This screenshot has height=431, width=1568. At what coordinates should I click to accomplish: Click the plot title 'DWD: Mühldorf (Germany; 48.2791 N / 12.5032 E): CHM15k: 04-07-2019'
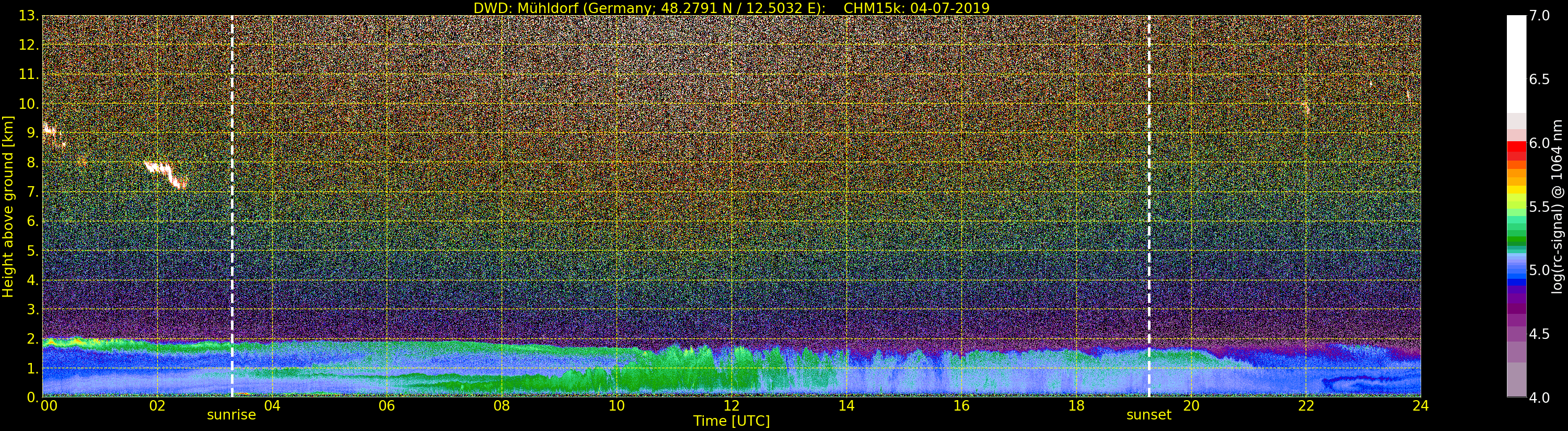pyautogui.click(x=731, y=8)
